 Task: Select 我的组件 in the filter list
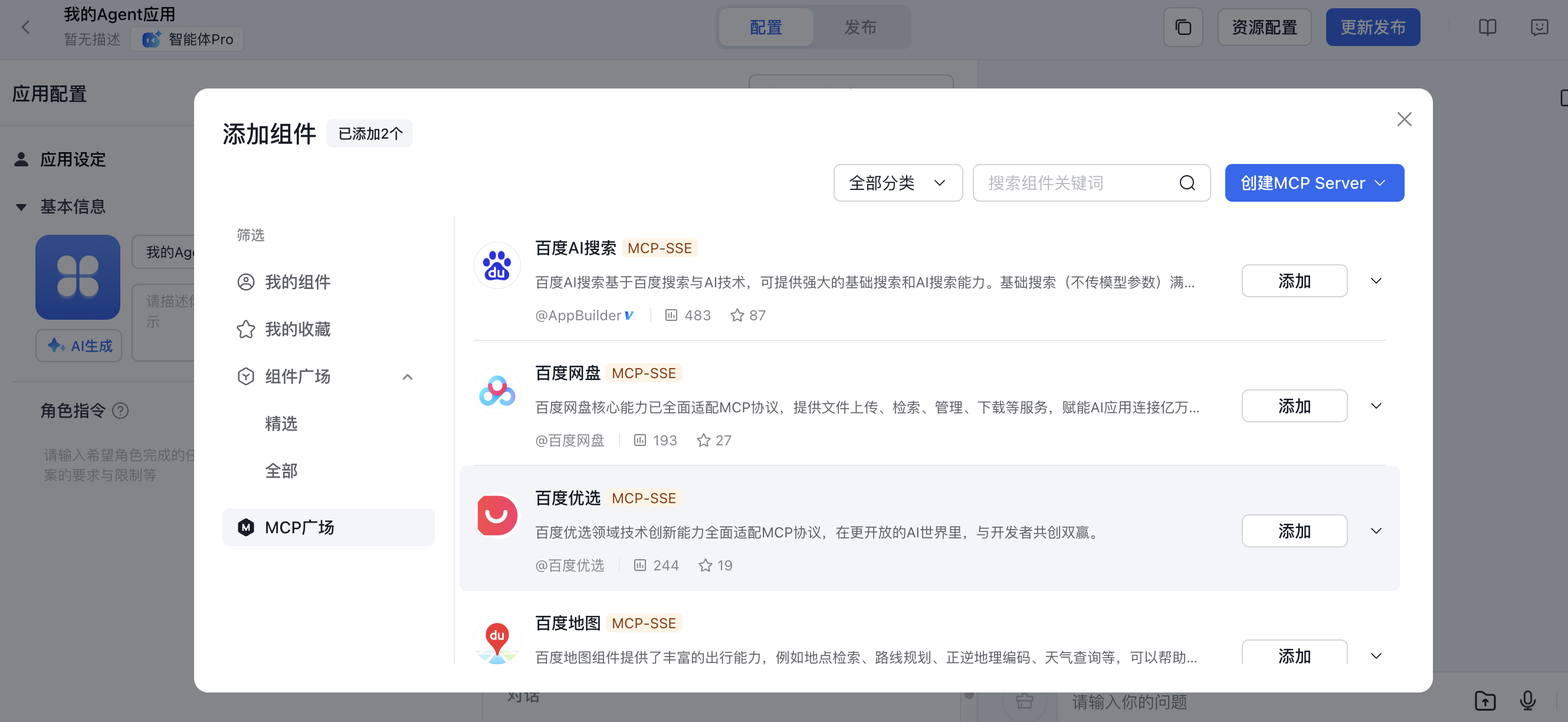pos(328,282)
